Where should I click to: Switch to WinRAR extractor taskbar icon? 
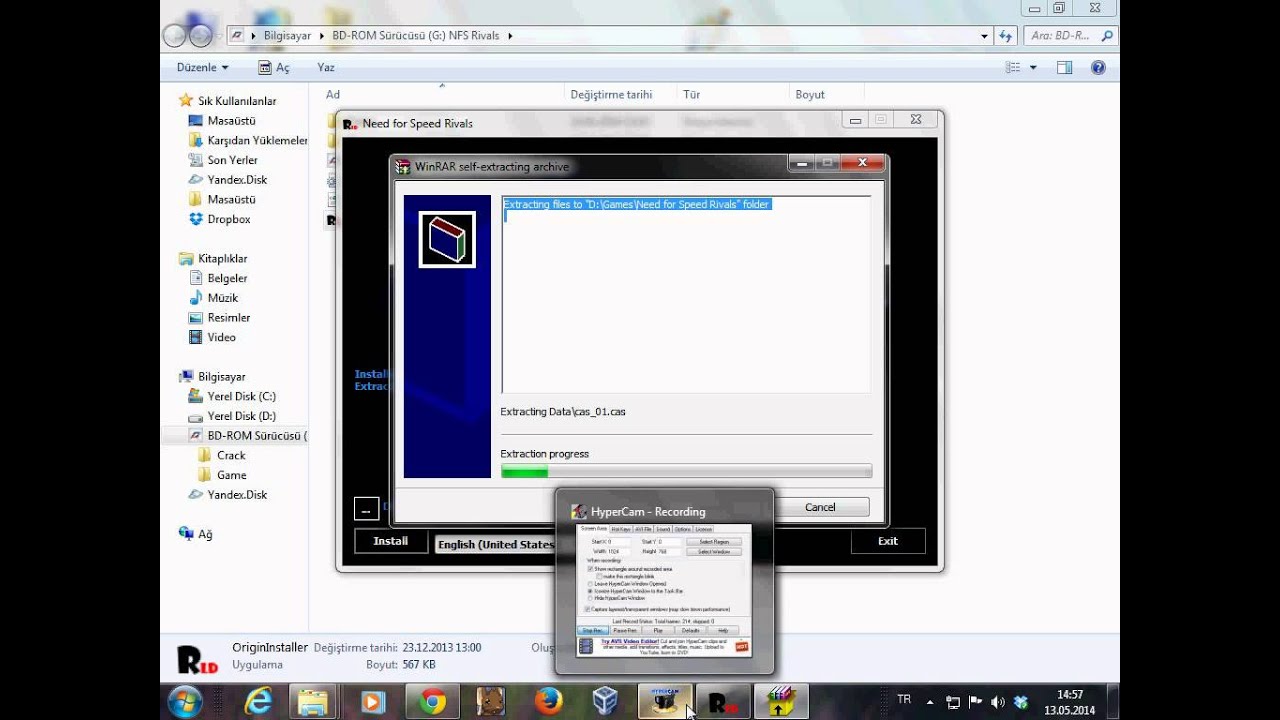click(780, 702)
